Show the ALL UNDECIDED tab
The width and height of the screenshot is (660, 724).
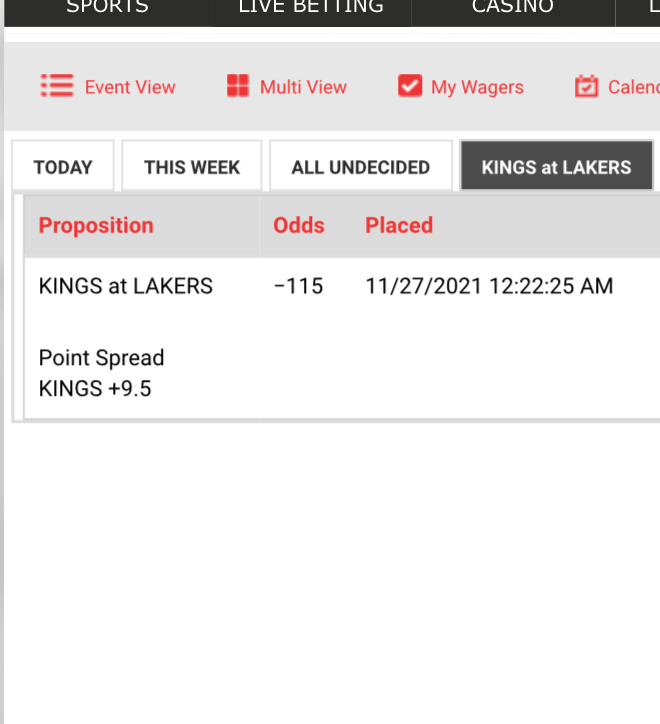[360, 167]
